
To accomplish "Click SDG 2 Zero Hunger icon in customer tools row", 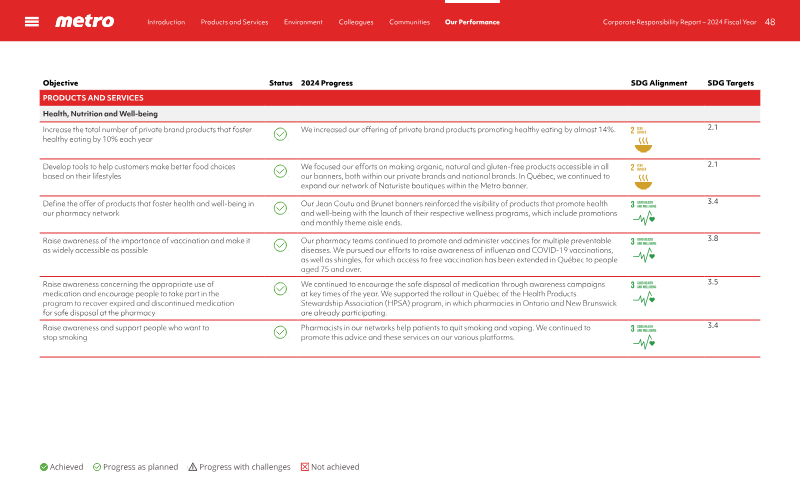I will tap(642, 176).
